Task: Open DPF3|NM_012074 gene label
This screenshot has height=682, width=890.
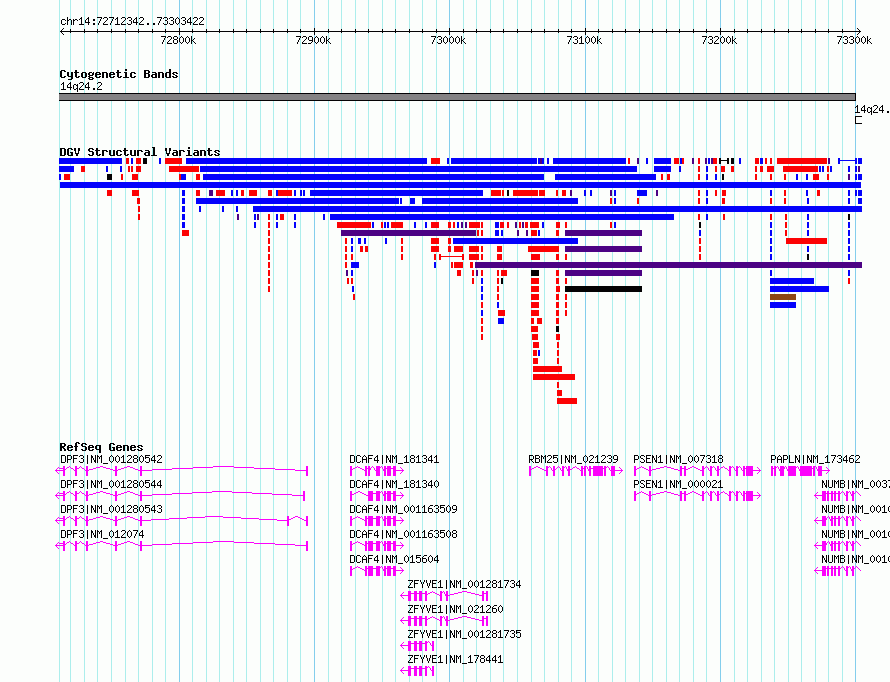Action: click(102, 534)
